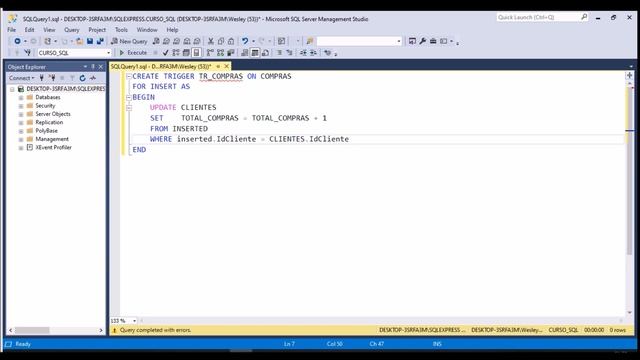Viewport: 640px width, 360px height.
Task: Click the Object Explorer connect plug icon
Action: [x=41, y=78]
